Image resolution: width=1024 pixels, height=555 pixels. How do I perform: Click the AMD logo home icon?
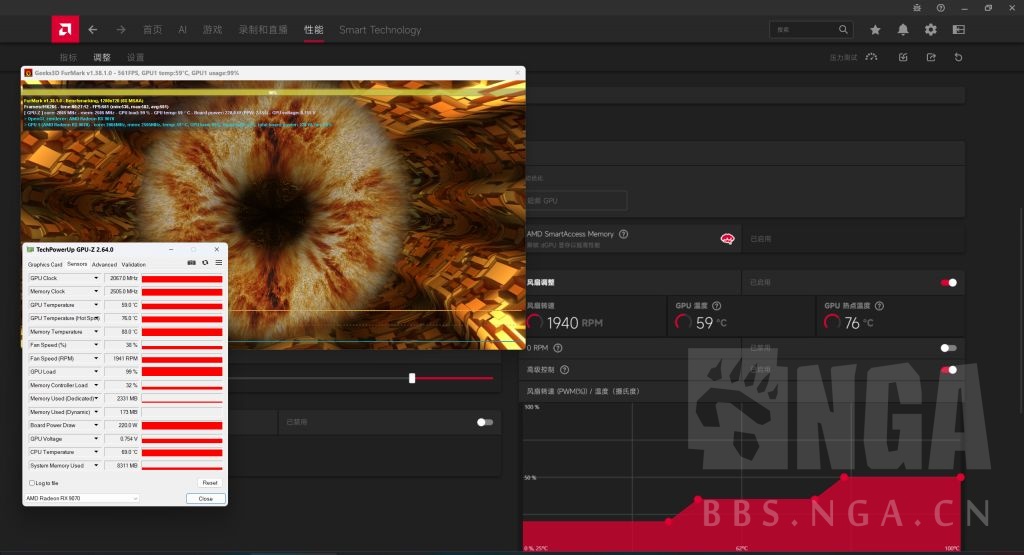tap(65, 30)
